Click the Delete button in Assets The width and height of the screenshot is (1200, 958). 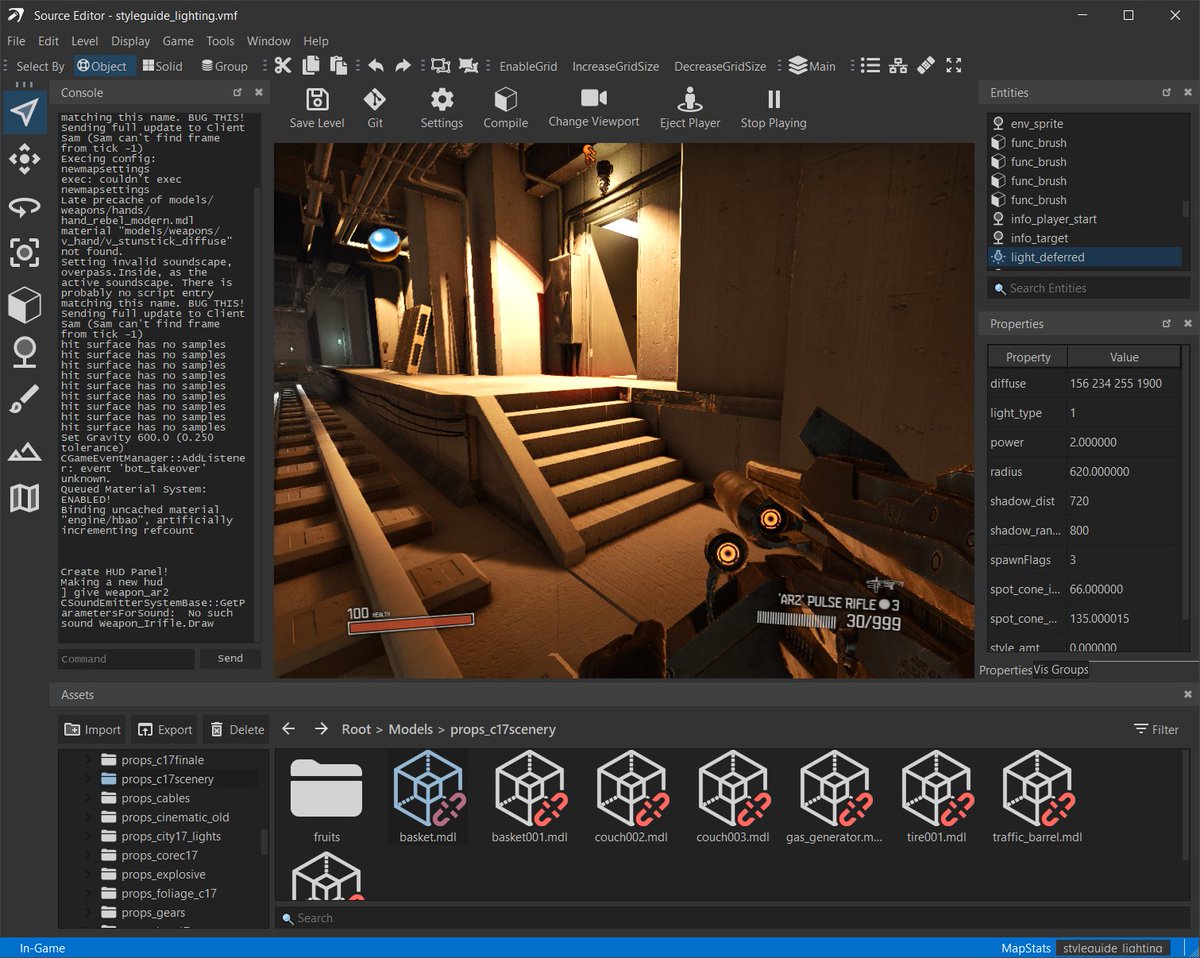coord(236,729)
